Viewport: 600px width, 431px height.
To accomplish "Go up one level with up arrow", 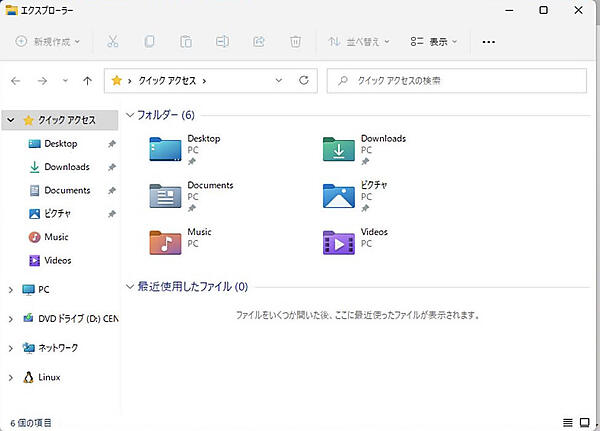I will [x=88, y=80].
